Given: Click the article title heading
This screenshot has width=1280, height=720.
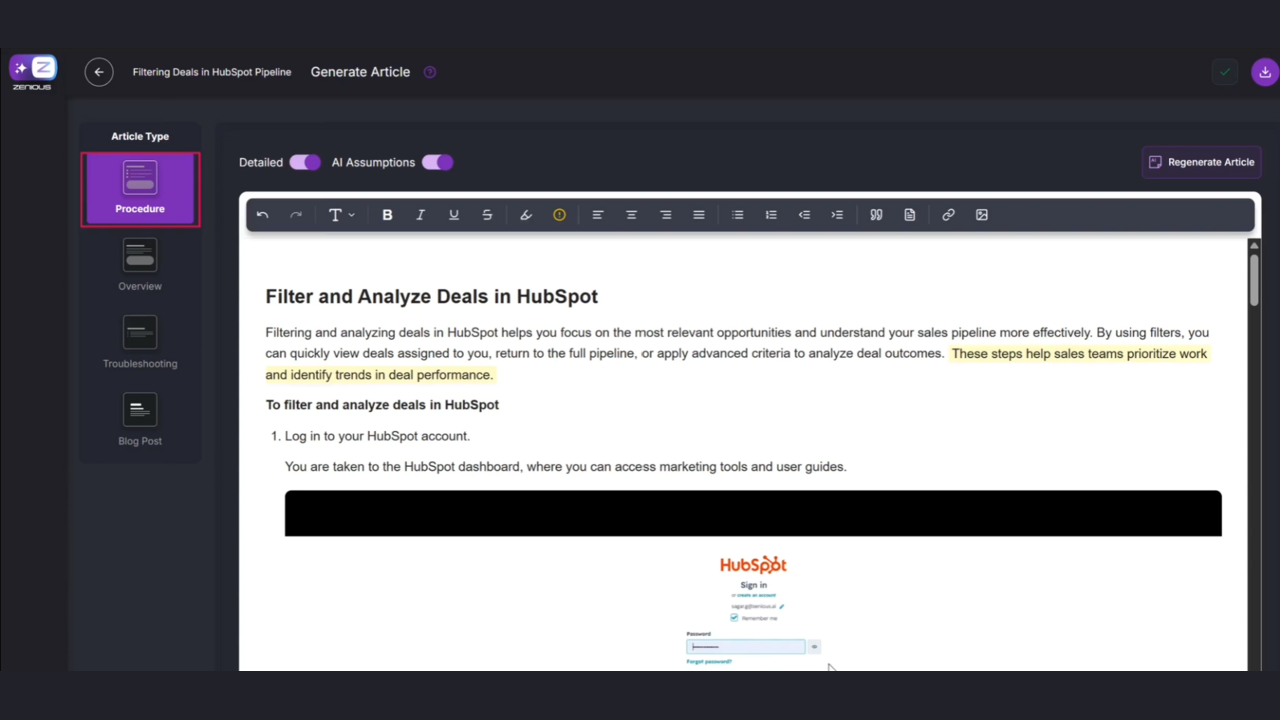Looking at the screenshot, I should point(431,296).
